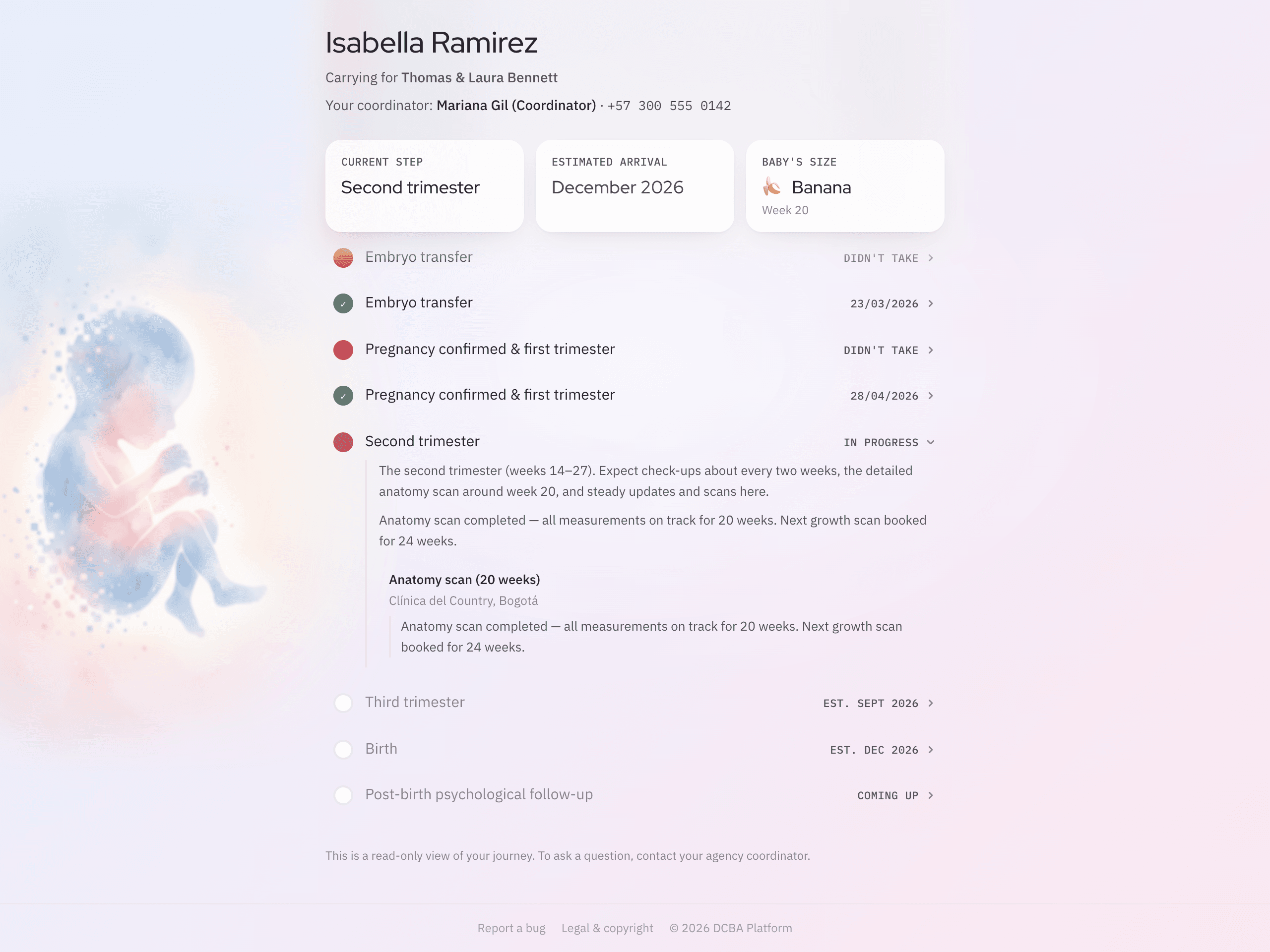Open the Report a bug link
The image size is (1270, 952).
coord(511,928)
